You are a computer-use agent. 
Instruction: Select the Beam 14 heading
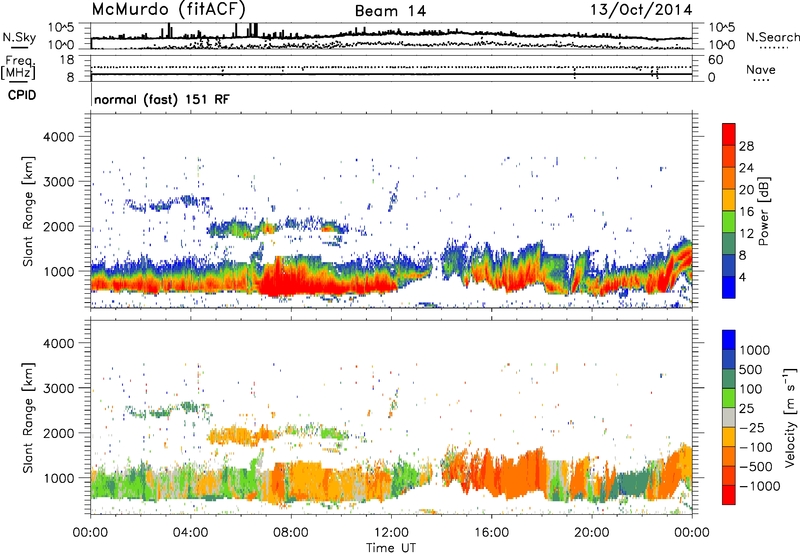[390, 11]
